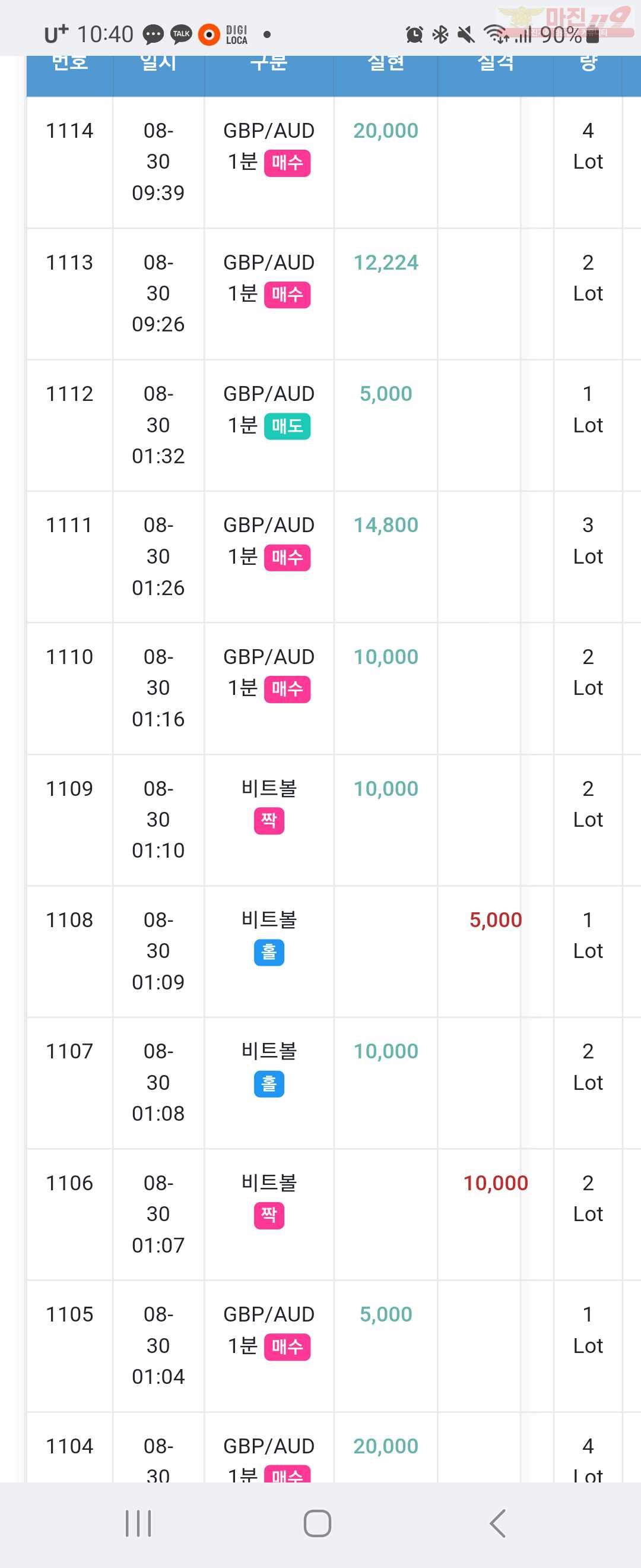Select the 실현 column header

[x=386, y=62]
